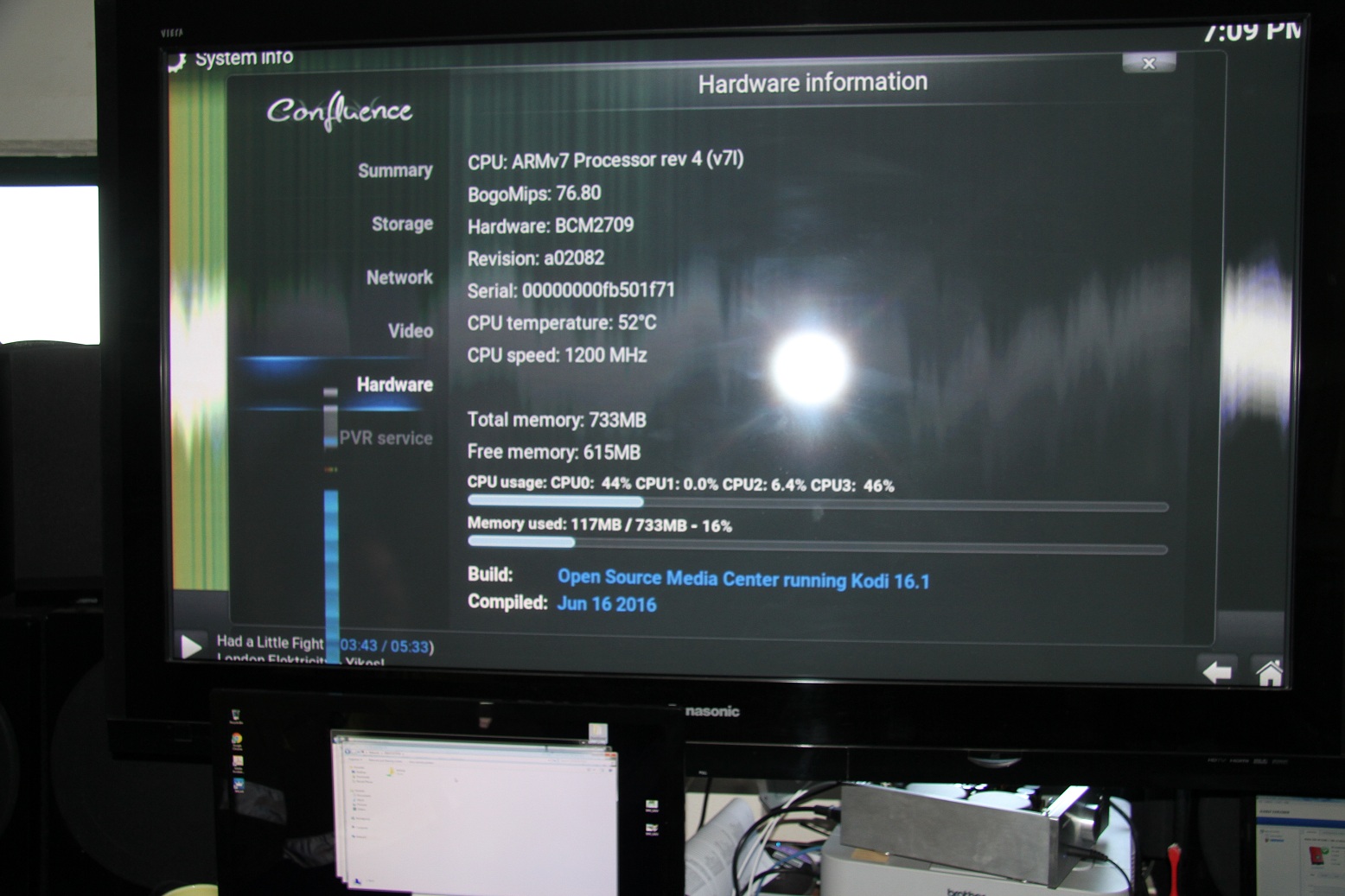Select the Video section

[x=411, y=331]
